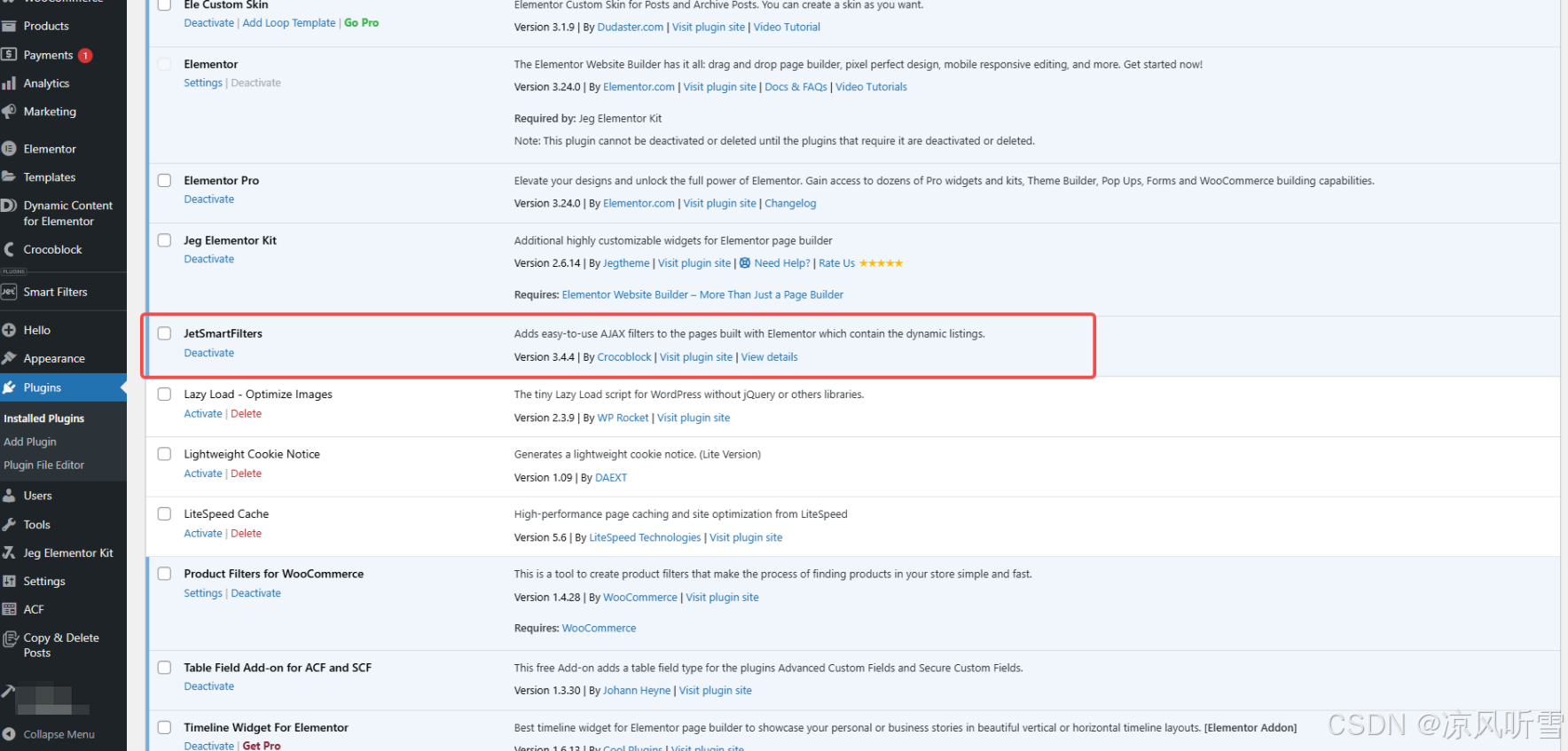The height and width of the screenshot is (751, 1568).
Task: Select the Table Field Add-on checkbox
Action: [x=164, y=668]
